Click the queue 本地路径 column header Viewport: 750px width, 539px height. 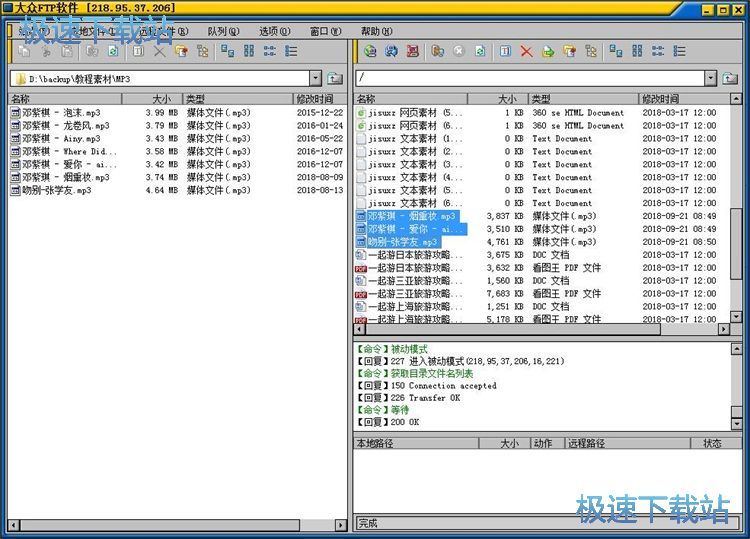pos(416,443)
